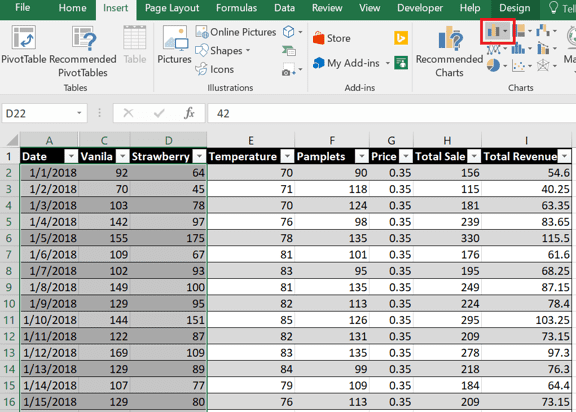Click the Name Box showing D22
576x412 pixels.
(x=38, y=113)
